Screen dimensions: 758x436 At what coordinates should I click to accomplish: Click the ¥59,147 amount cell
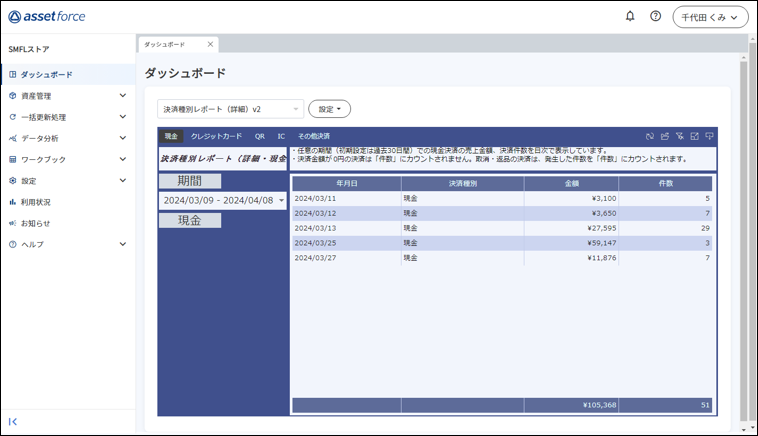point(571,243)
